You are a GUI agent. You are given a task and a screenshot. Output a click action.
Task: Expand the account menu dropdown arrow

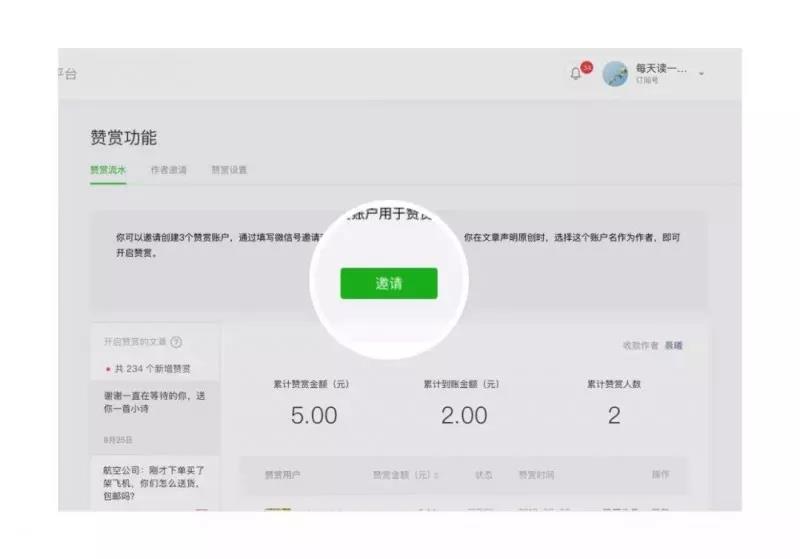coord(702,74)
